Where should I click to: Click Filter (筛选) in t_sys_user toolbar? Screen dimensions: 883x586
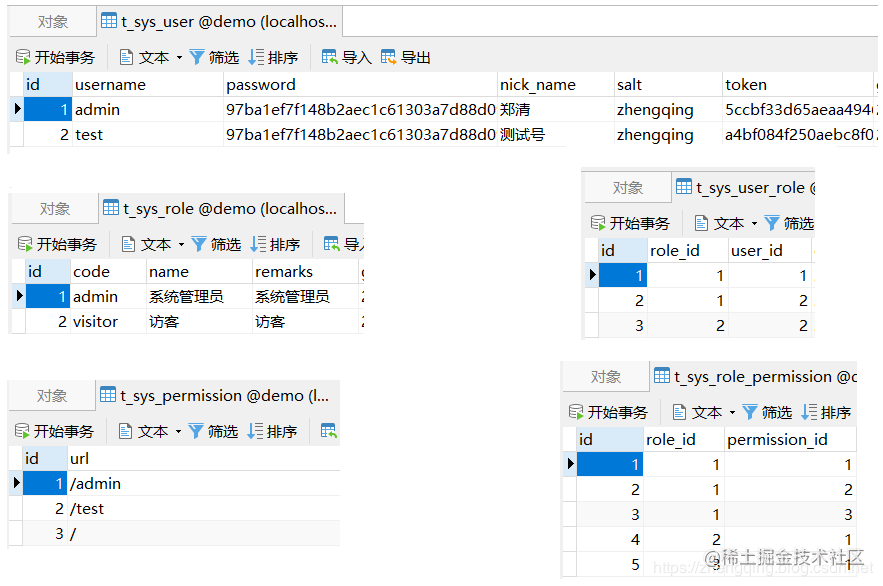point(215,57)
